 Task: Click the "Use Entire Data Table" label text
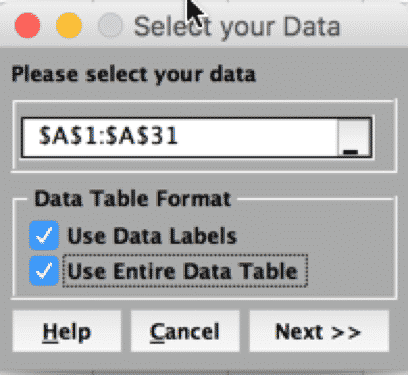183,271
